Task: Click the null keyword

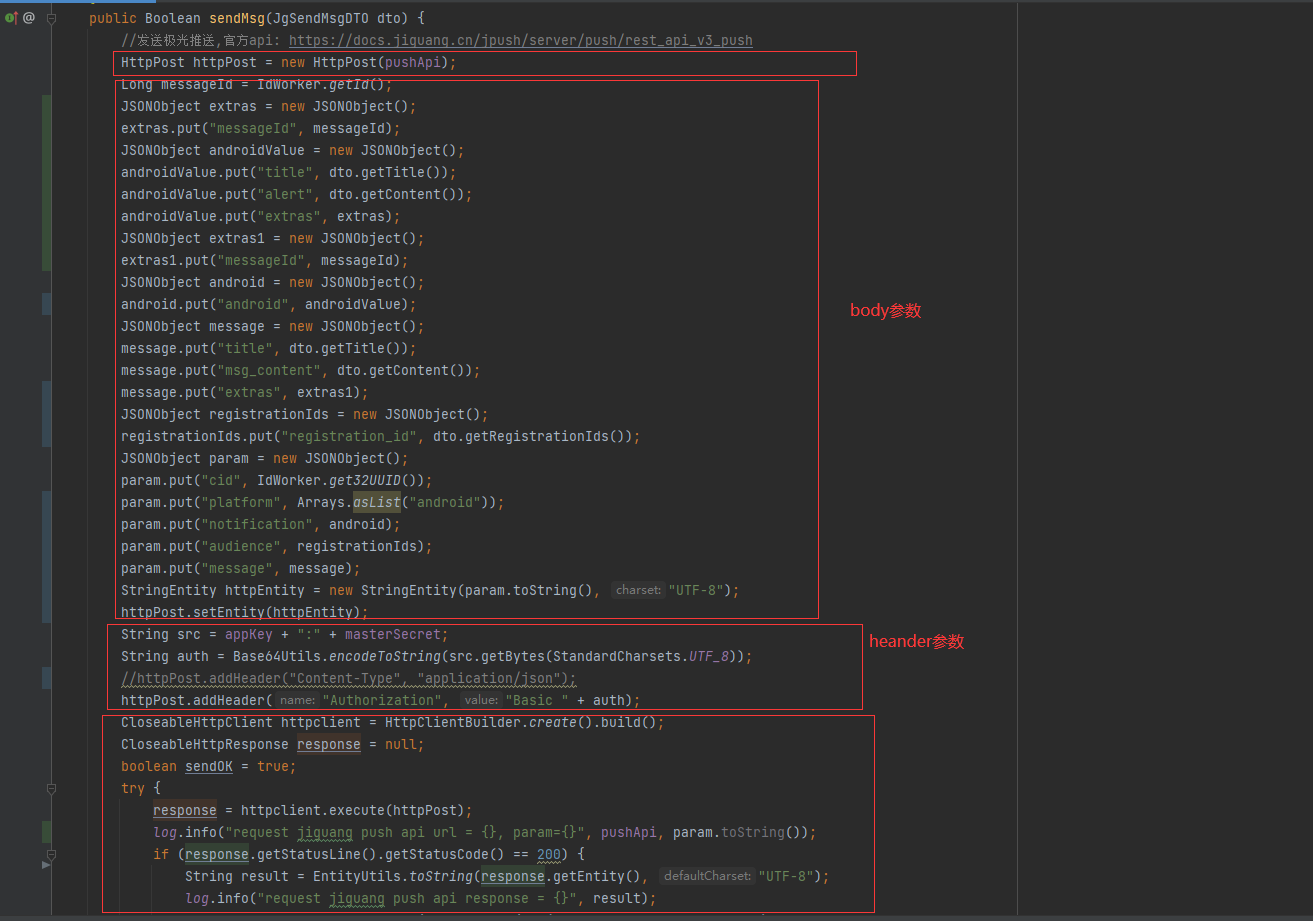Action: coord(401,744)
